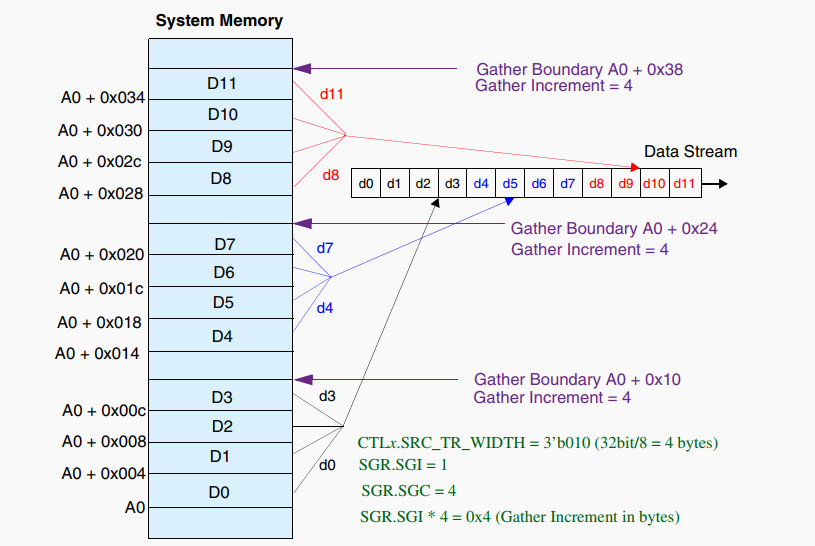Select the D8 memory cell
The width and height of the screenshot is (815, 546).
tap(220, 179)
